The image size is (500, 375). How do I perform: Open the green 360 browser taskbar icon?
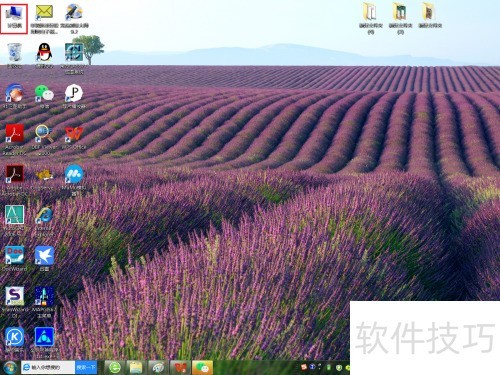pyautogui.click(x=115, y=367)
